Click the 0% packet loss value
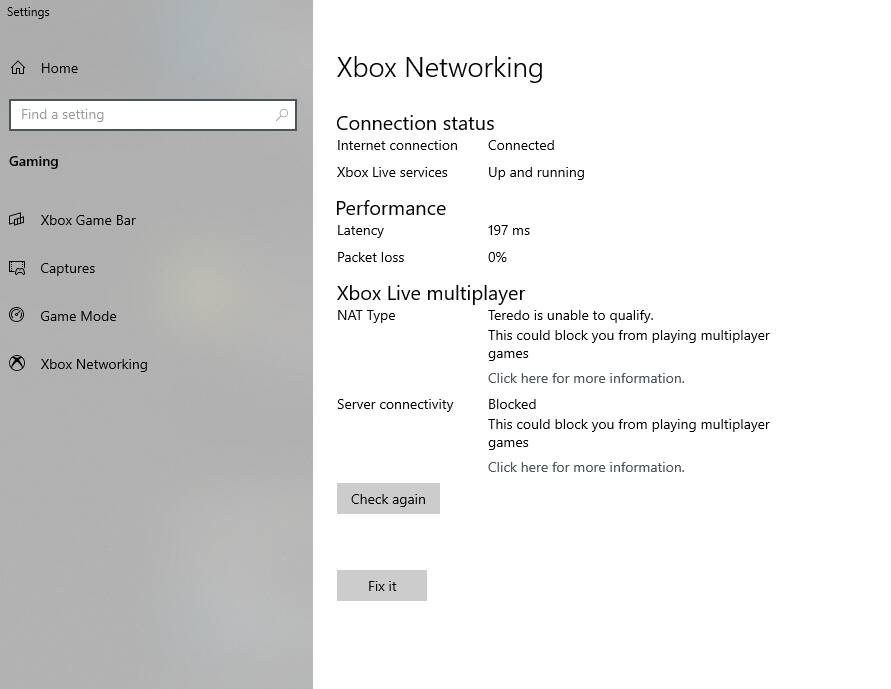 click(x=497, y=258)
